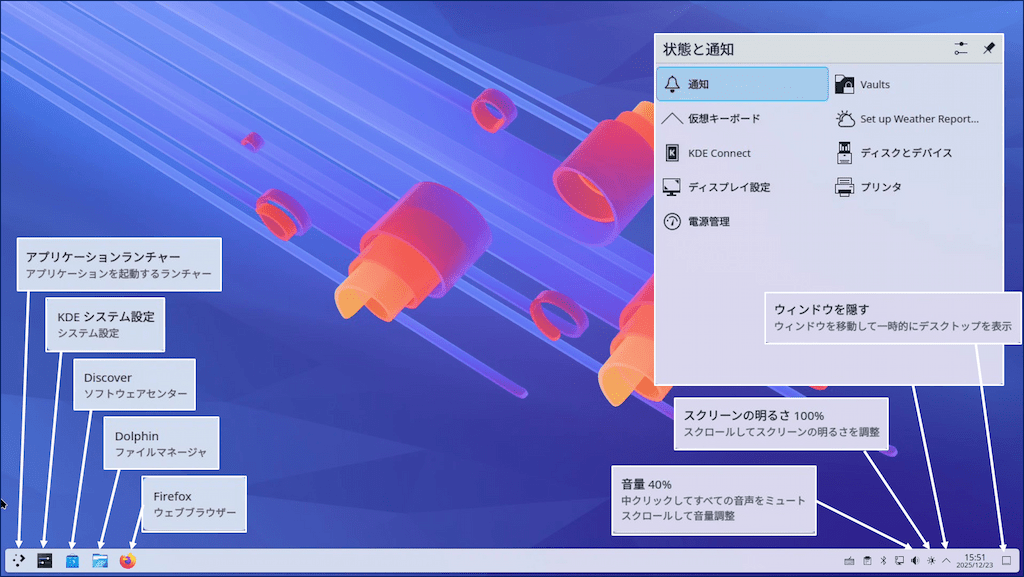Click the show desktop button
The height and width of the screenshot is (577, 1024).
1006,561
